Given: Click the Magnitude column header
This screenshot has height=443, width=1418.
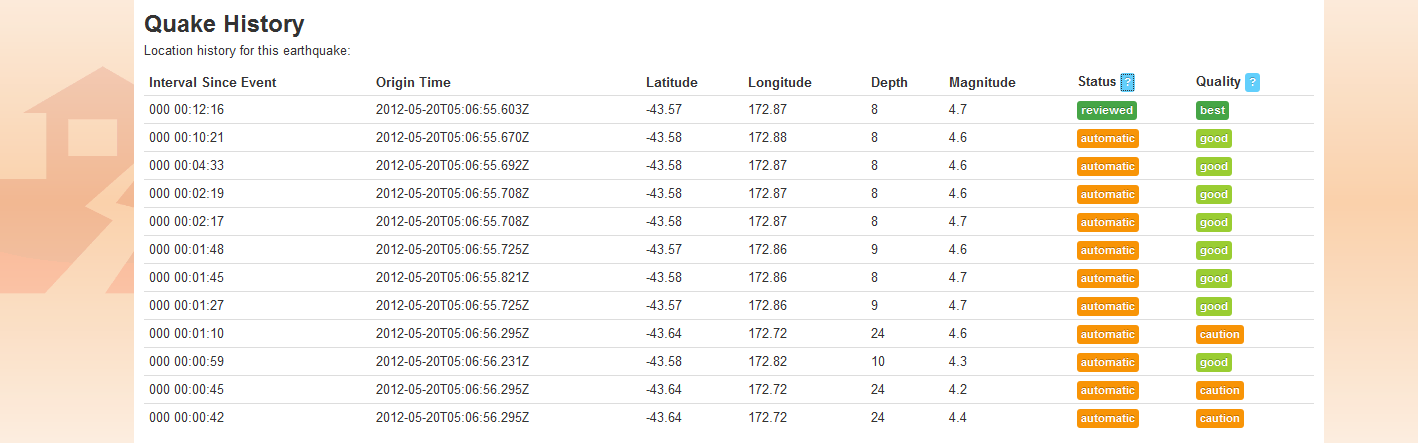Looking at the screenshot, I should (x=982, y=83).
